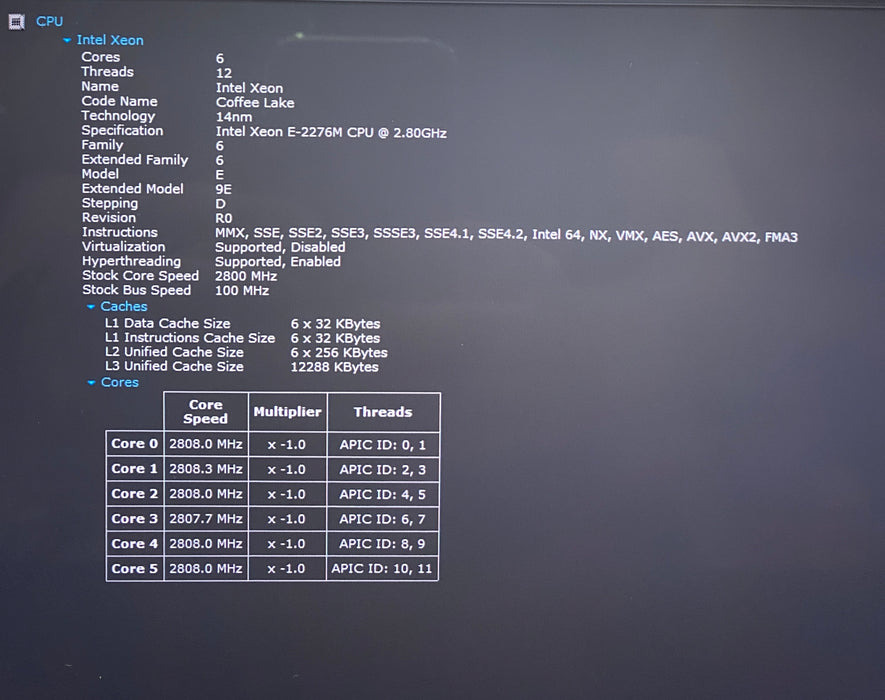This screenshot has height=700, width=885.
Task: Click Core 3 speed 2807.7 MHz
Action: [x=206, y=518]
